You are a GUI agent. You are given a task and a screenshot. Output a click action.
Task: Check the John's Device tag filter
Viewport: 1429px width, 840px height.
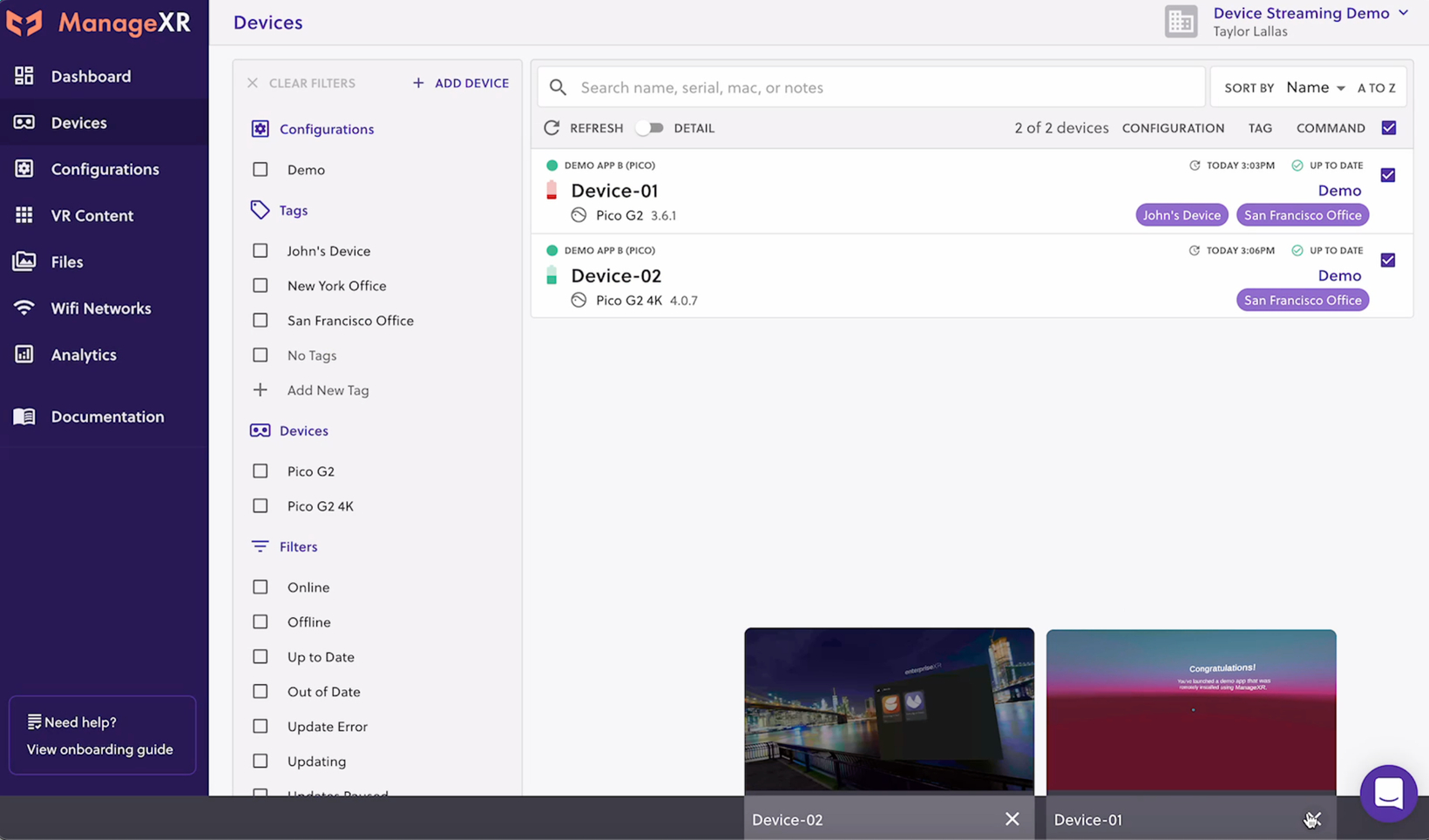coord(261,251)
